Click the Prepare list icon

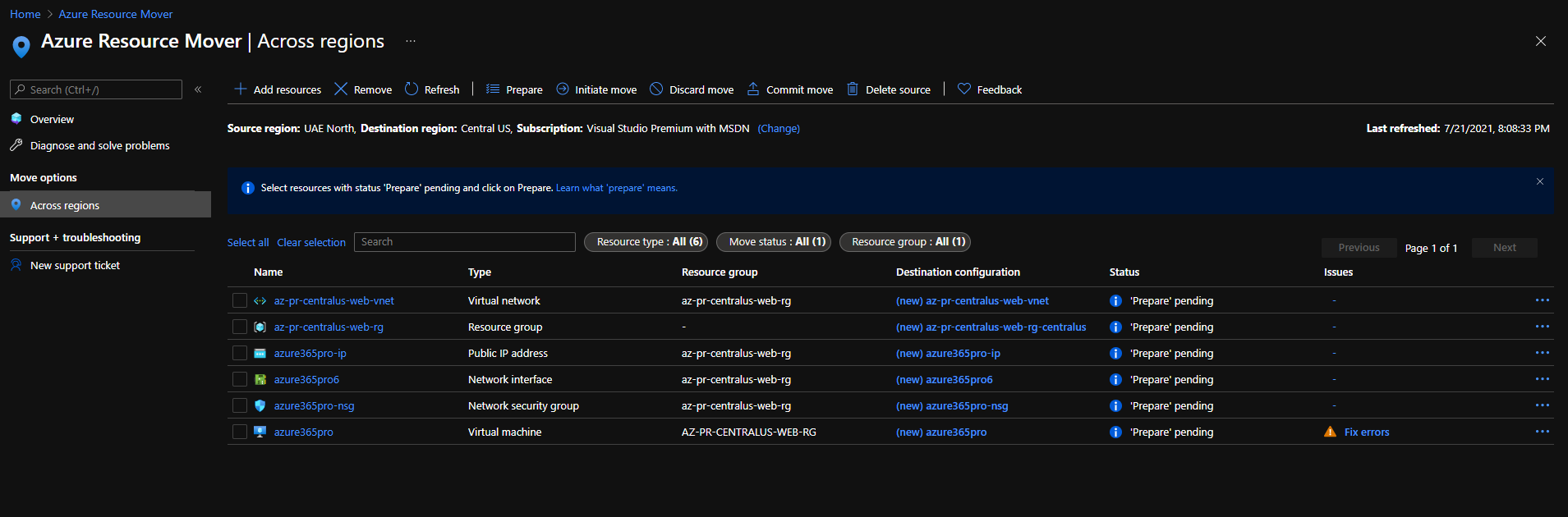493,89
